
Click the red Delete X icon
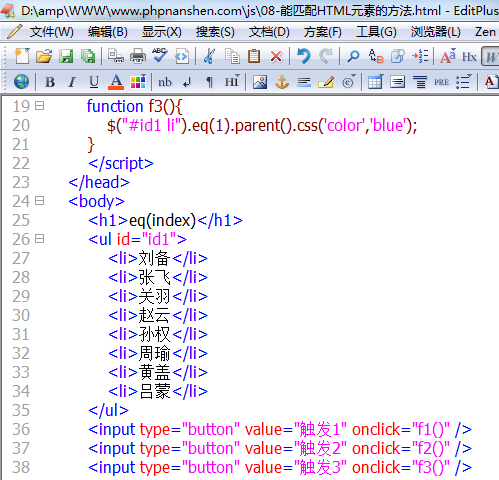[x=276, y=56]
